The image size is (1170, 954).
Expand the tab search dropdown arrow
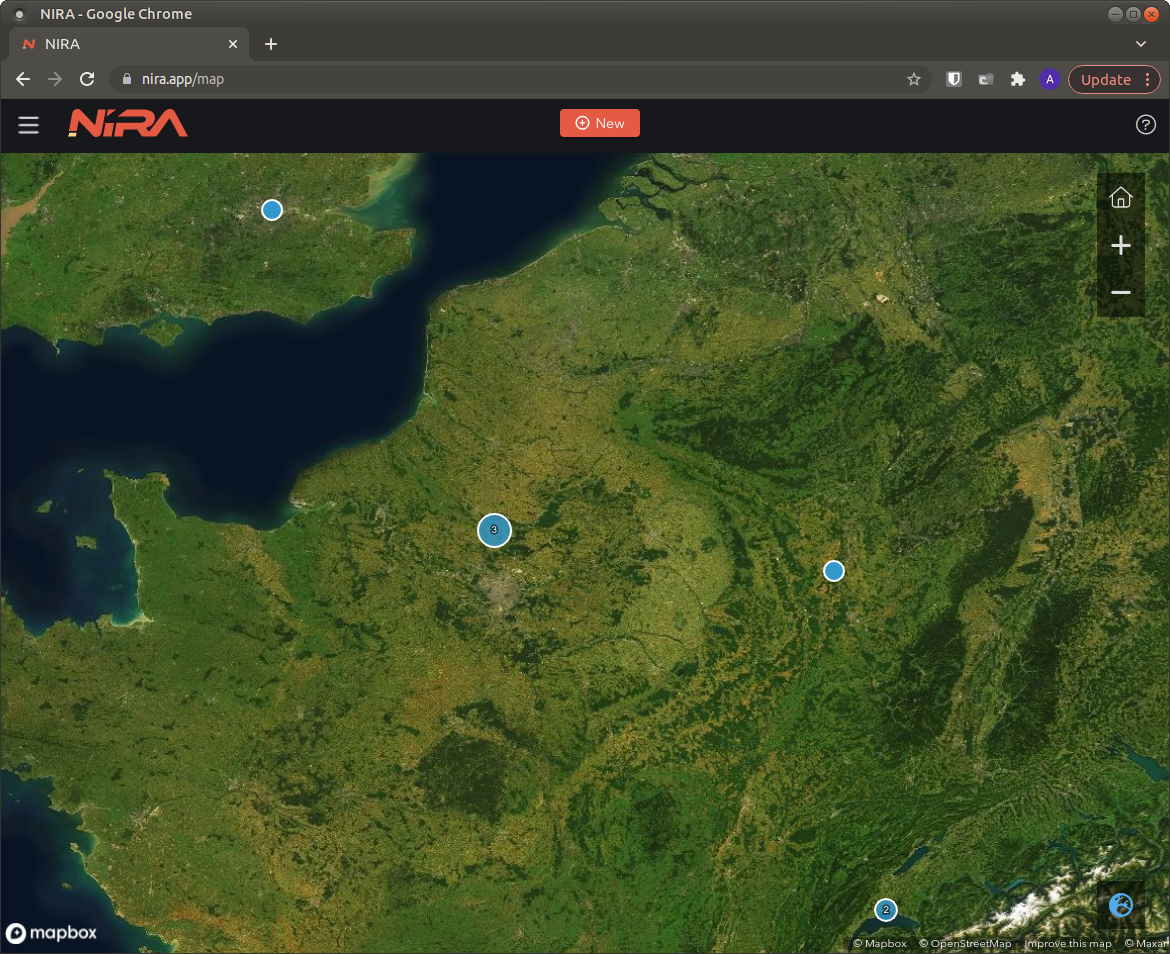pyautogui.click(x=1140, y=44)
